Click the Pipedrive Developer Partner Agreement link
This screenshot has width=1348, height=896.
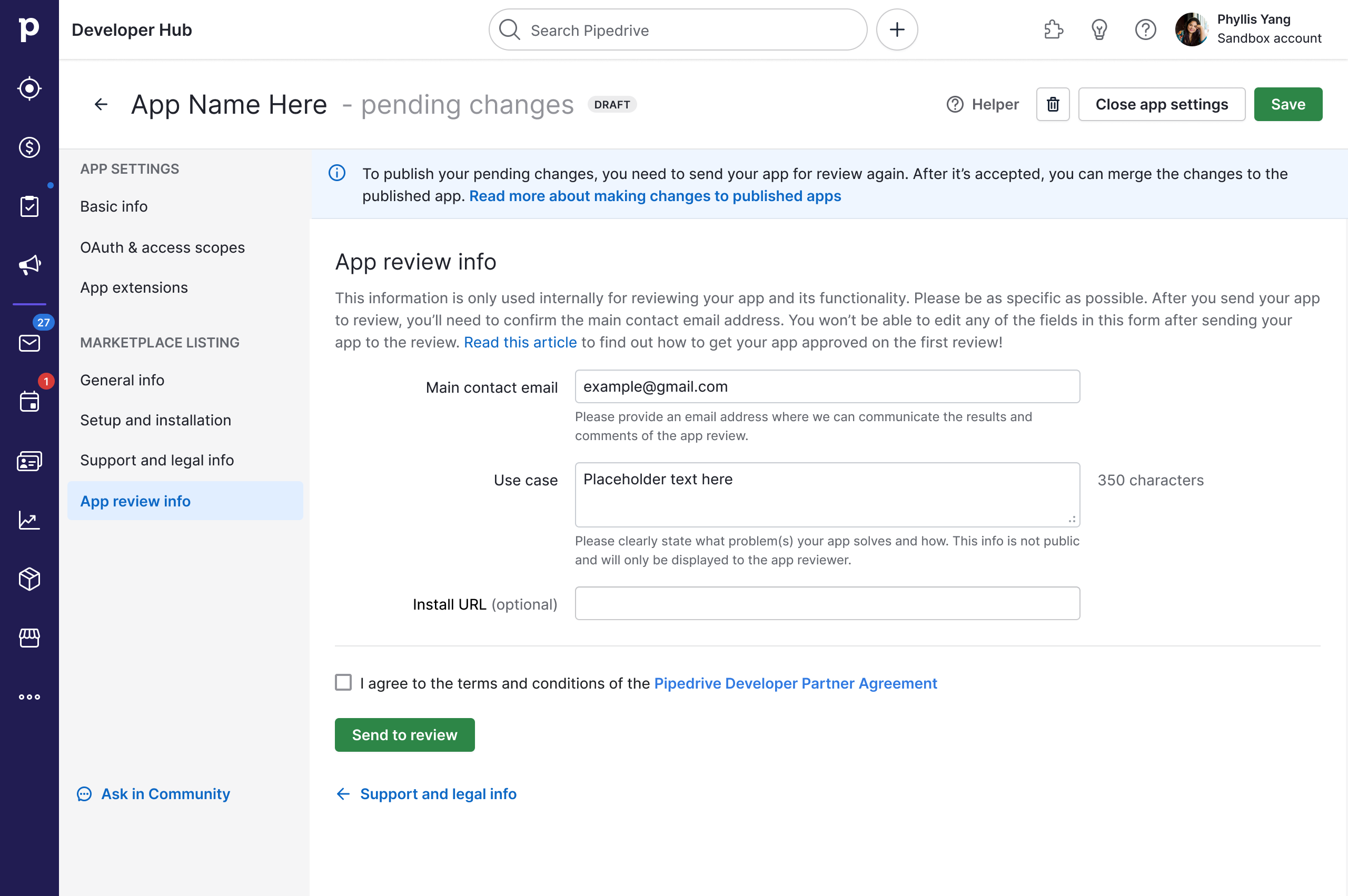796,683
